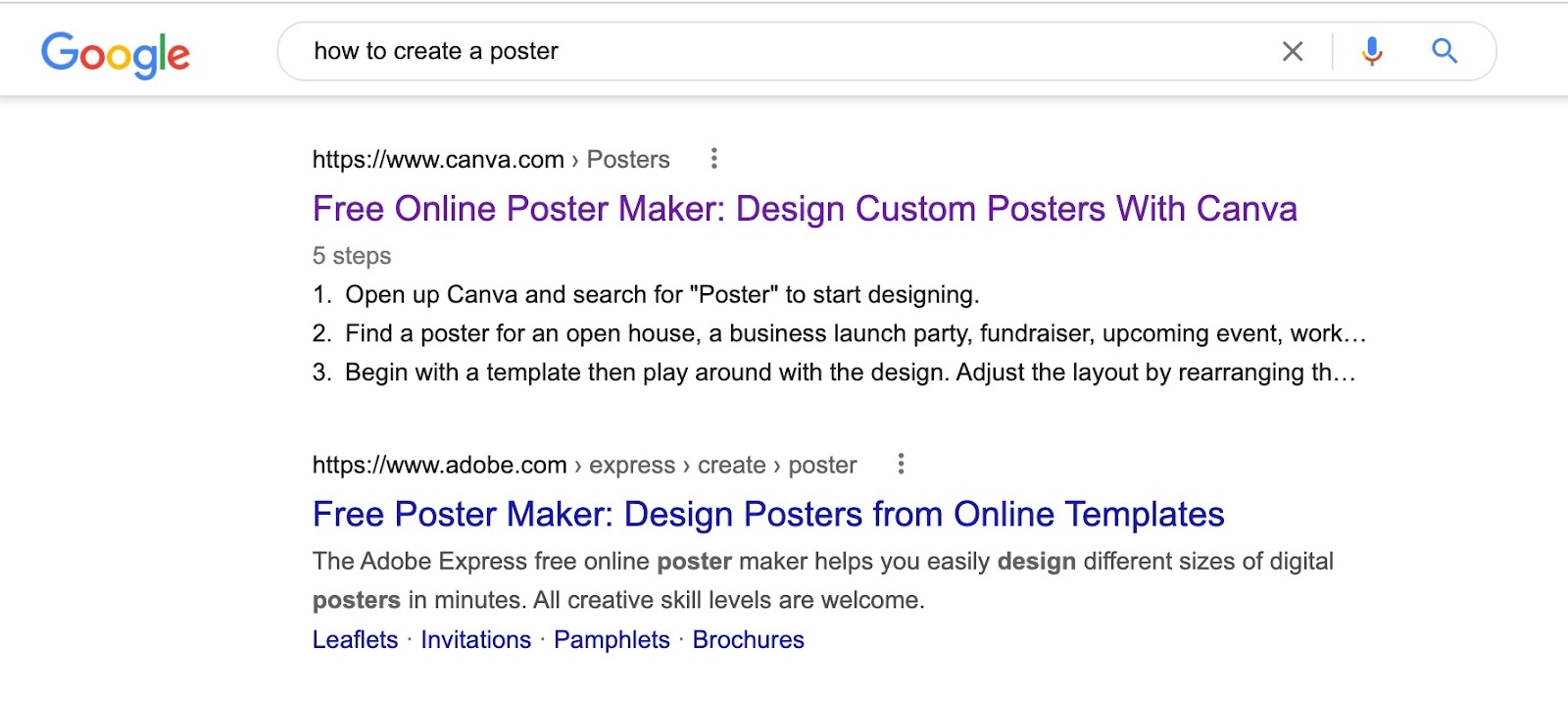Click the canva.com Posters URL breadcrumb
1568x701 pixels.
(x=491, y=160)
